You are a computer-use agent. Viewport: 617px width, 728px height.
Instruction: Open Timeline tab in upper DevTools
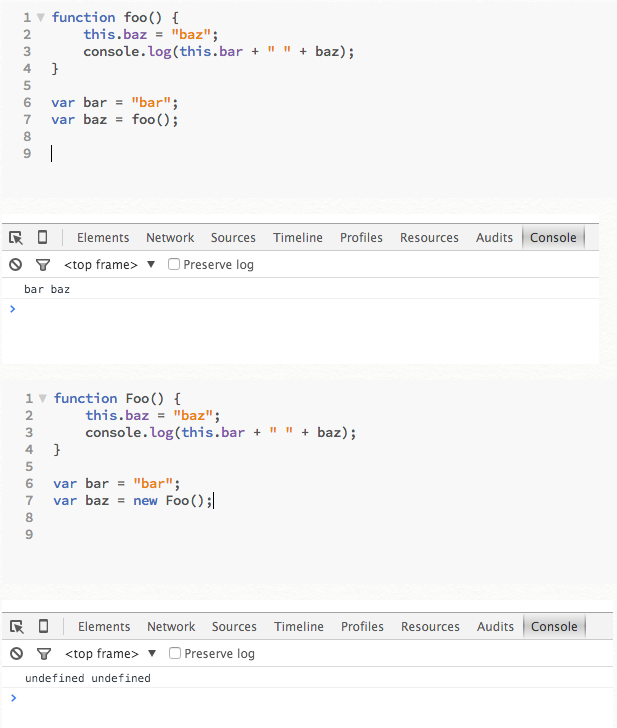pyautogui.click(x=298, y=238)
